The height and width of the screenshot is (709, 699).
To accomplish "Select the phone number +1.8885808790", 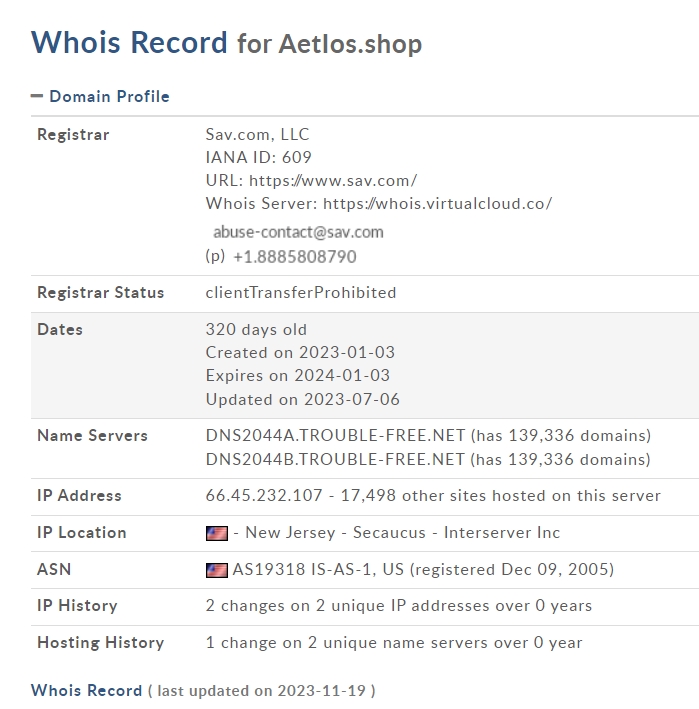I will coord(295,257).
